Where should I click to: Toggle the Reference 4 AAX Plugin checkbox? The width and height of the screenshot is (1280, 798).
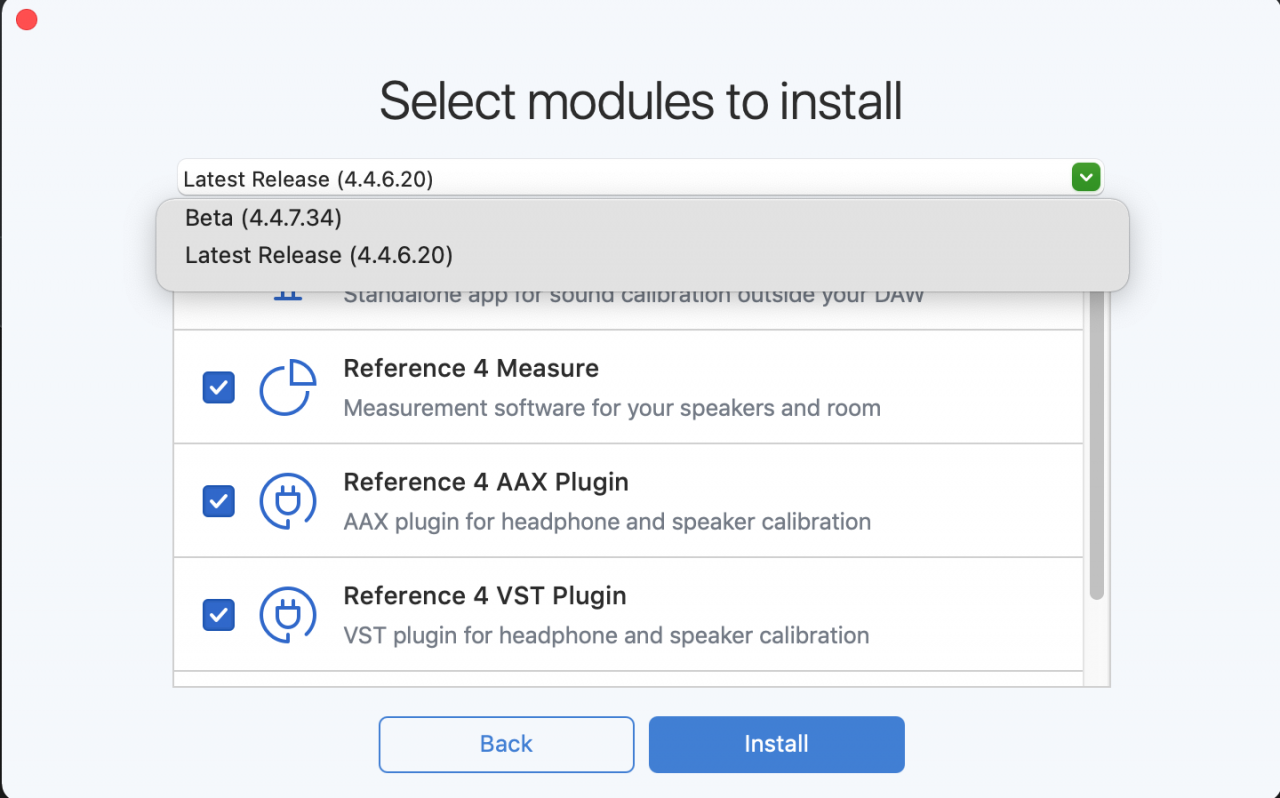219,501
